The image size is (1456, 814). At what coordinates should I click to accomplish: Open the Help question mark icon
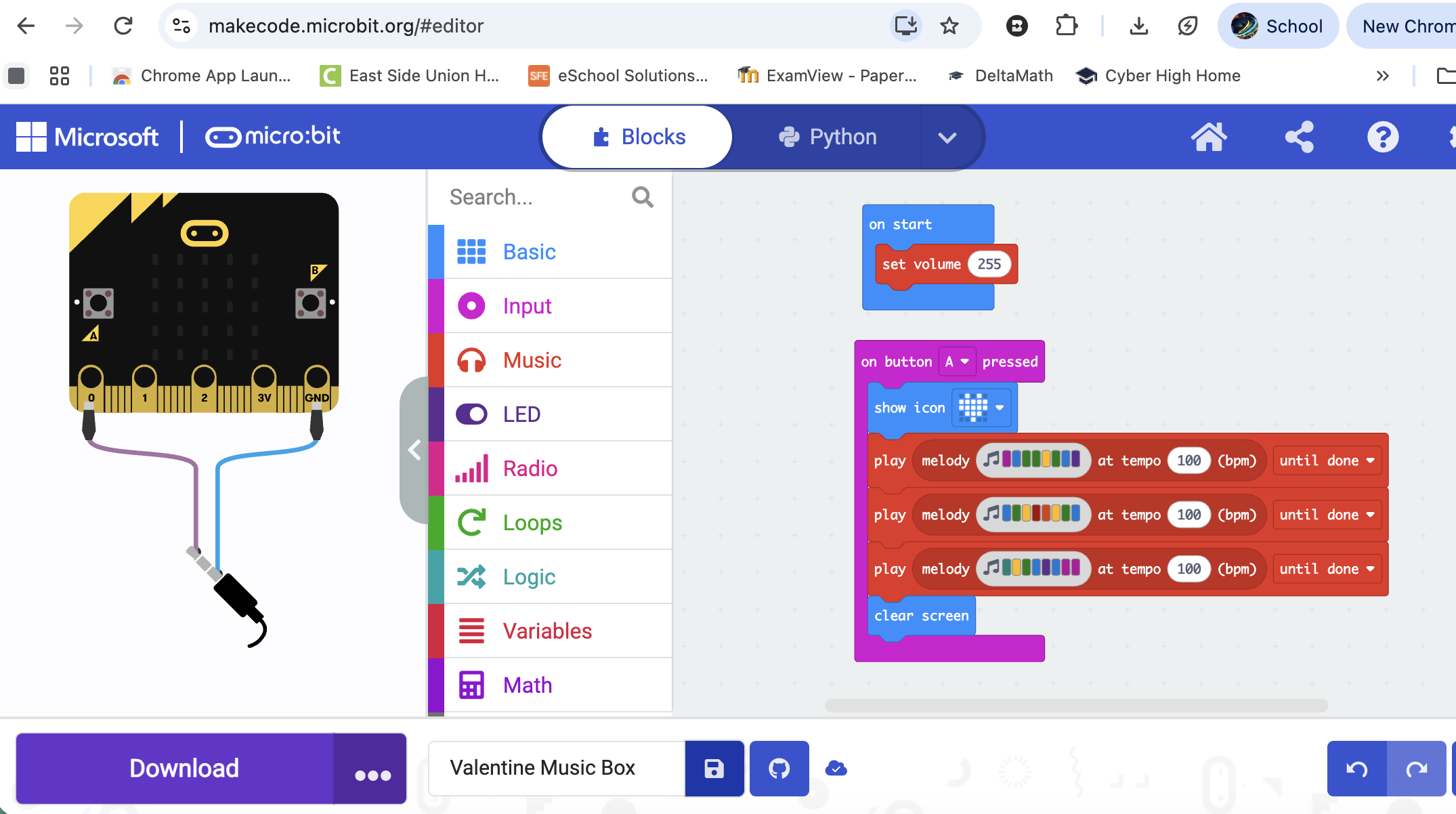click(x=1383, y=137)
